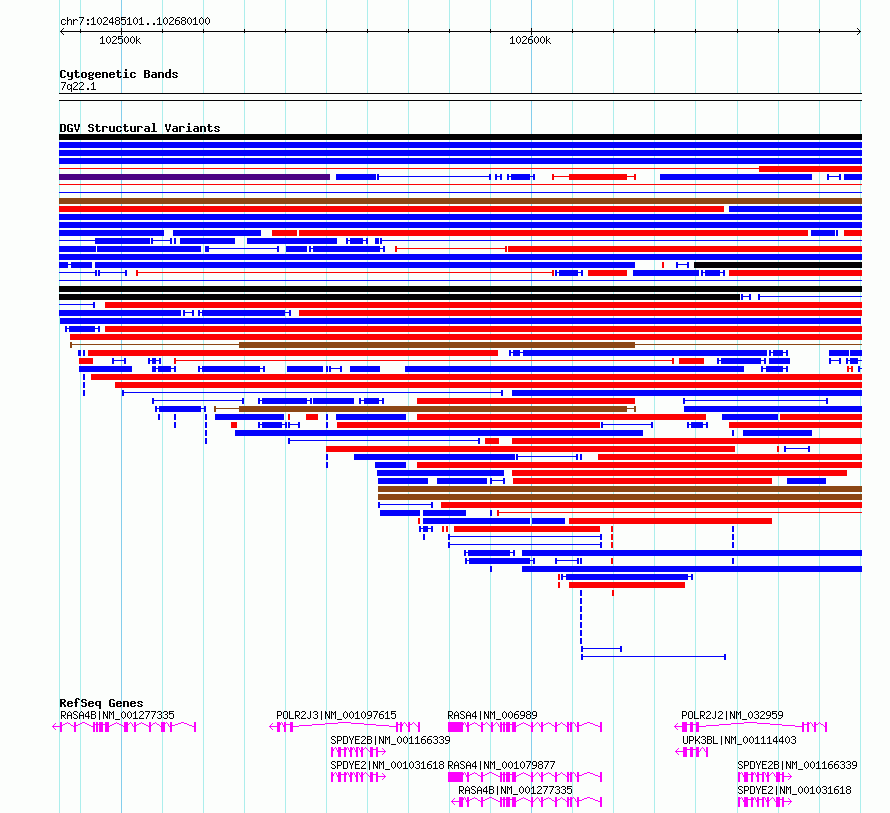Click the RASA4B|NM_001277335 label under RefSeq Genes heading
890x813 pixels.
click(117, 715)
